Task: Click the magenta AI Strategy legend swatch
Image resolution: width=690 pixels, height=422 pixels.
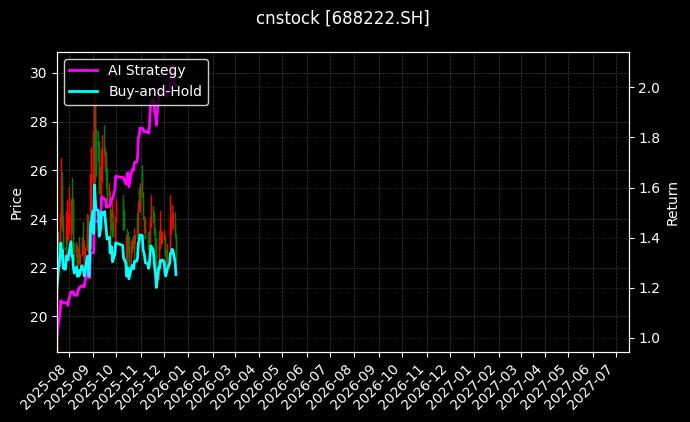Action: [x=84, y=70]
